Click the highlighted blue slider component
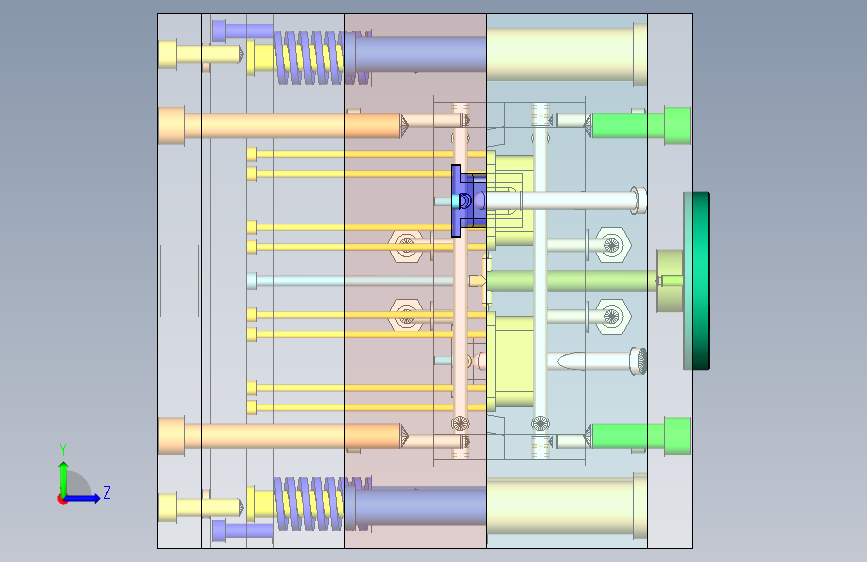 pos(468,200)
